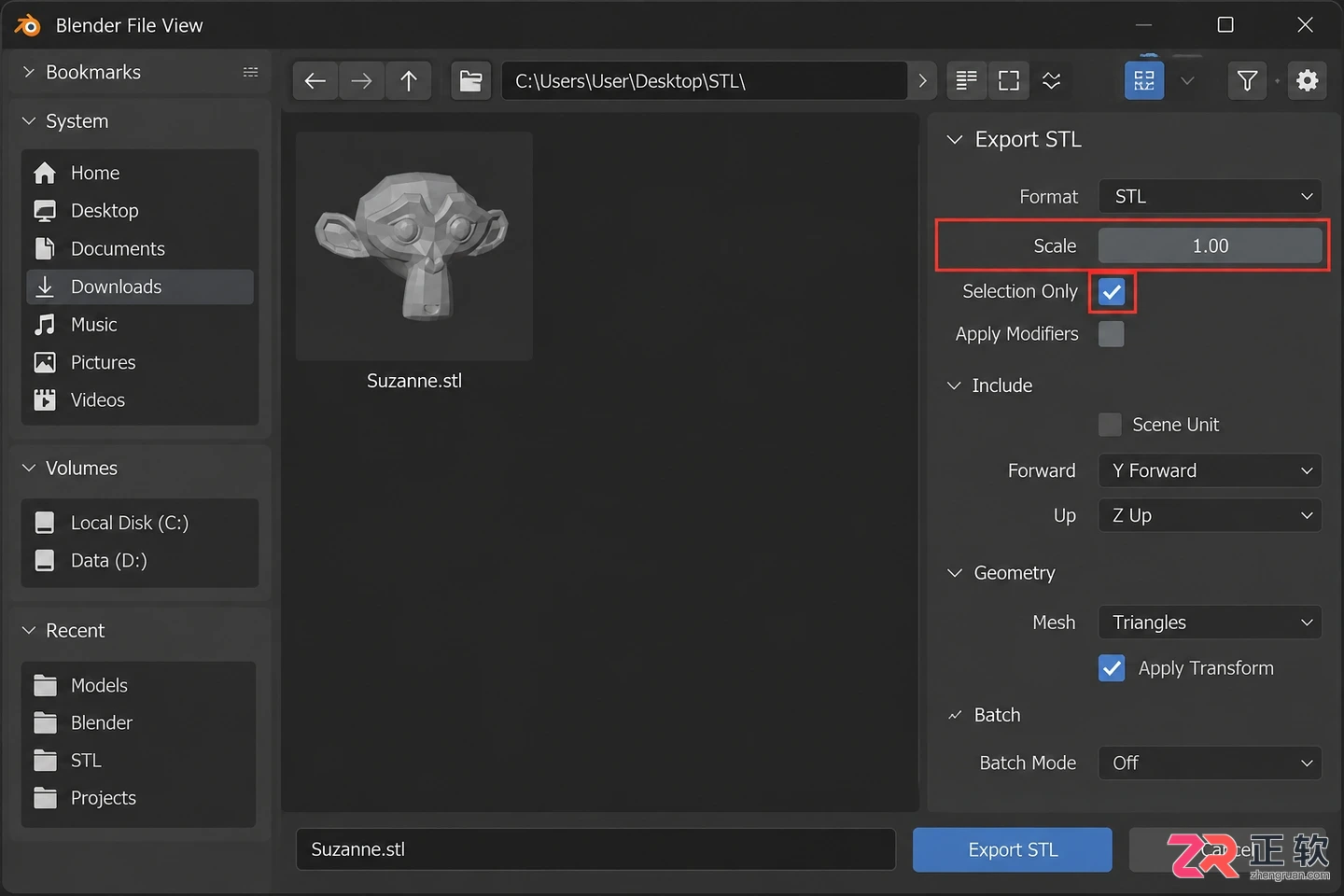The width and height of the screenshot is (1344, 896).
Task: Open bookmarks panel options grip
Action: coord(250,72)
